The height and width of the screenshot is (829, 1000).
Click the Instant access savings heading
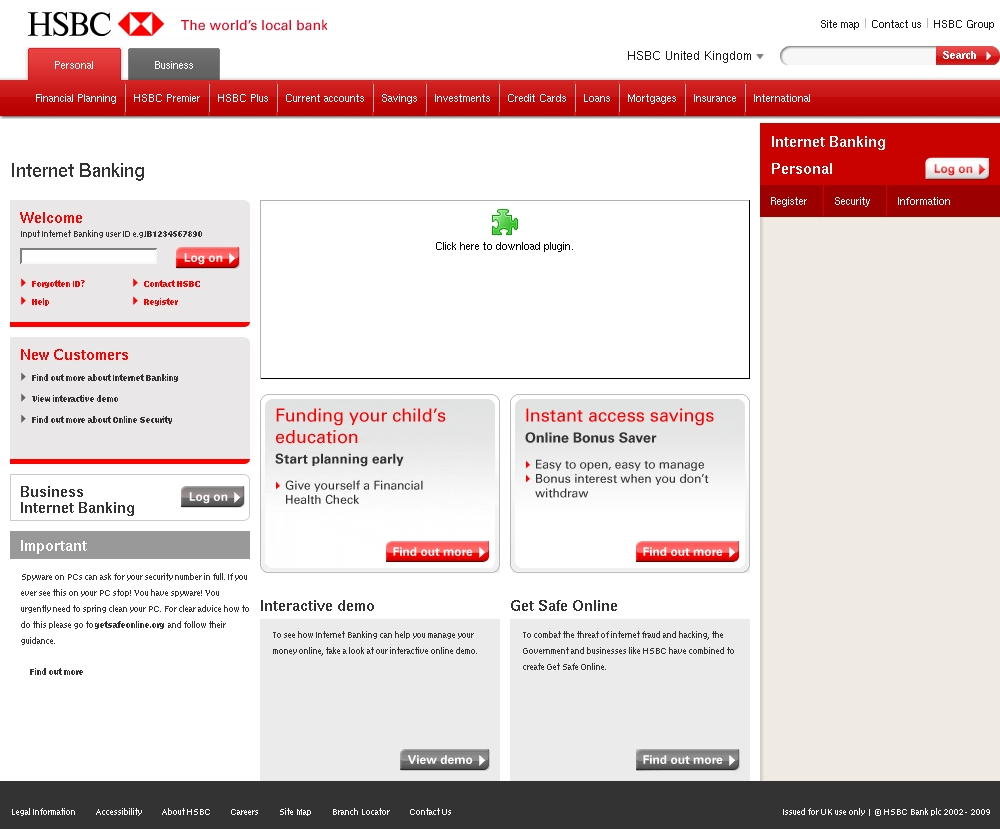coord(619,416)
